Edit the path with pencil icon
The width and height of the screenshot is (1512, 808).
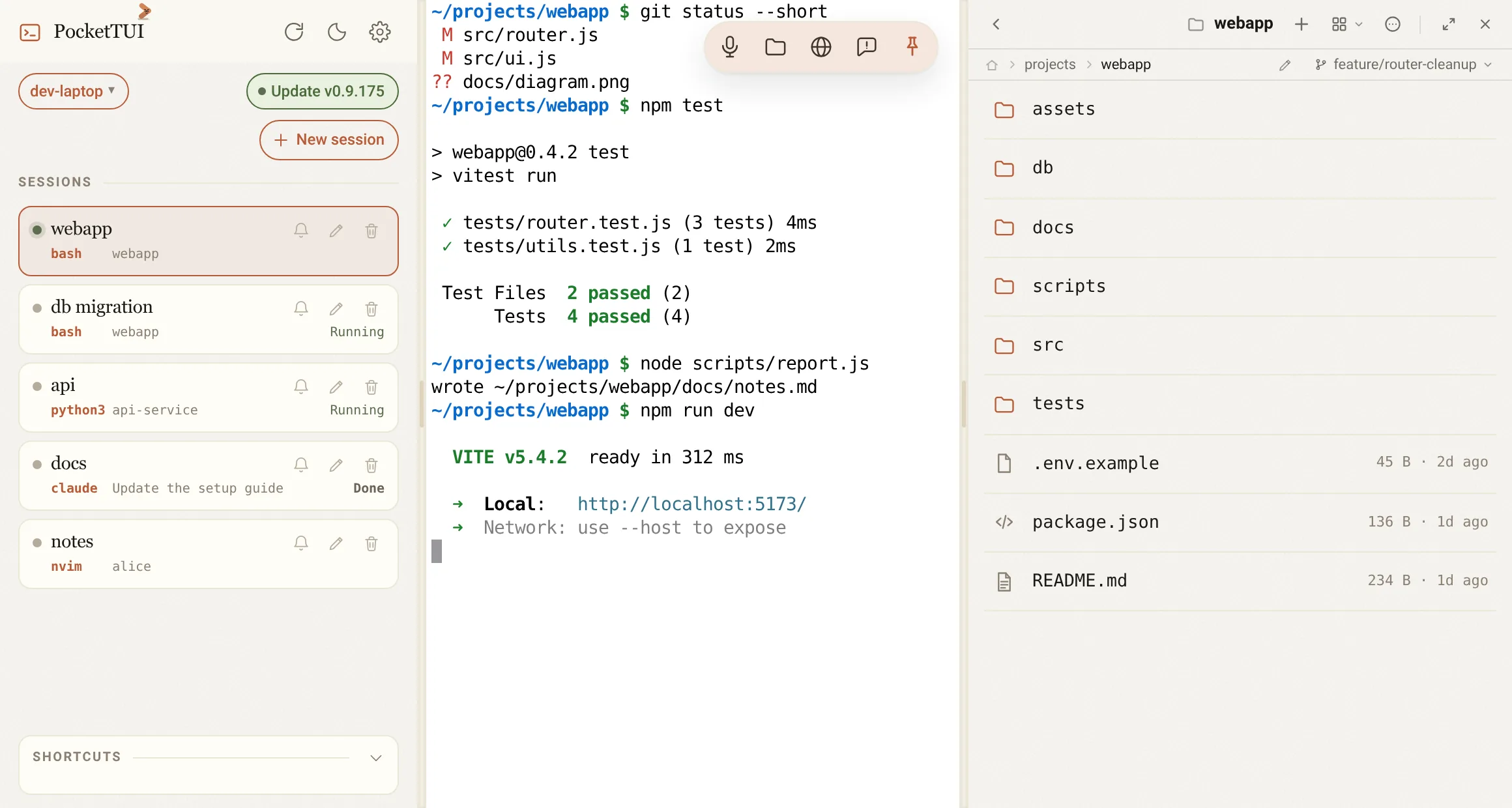pyautogui.click(x=1285, y=65)
